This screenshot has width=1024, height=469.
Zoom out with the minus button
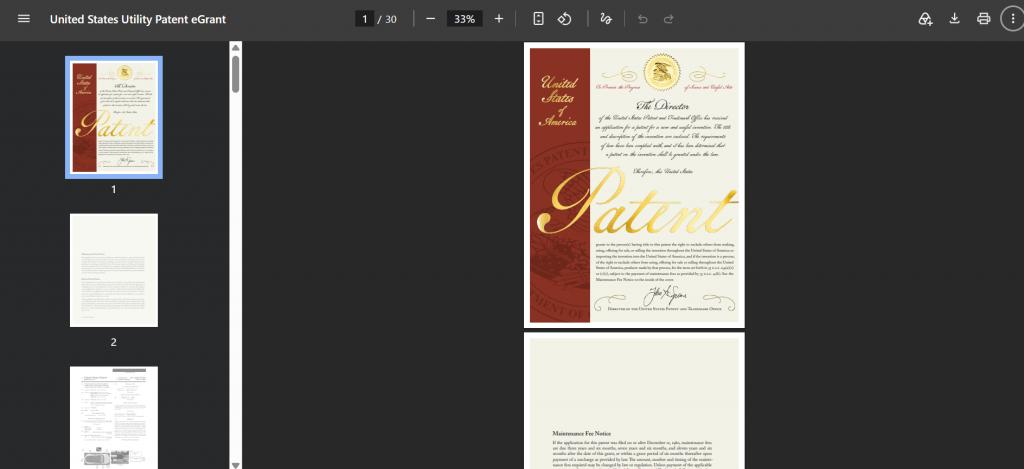(x=430, y=19)
